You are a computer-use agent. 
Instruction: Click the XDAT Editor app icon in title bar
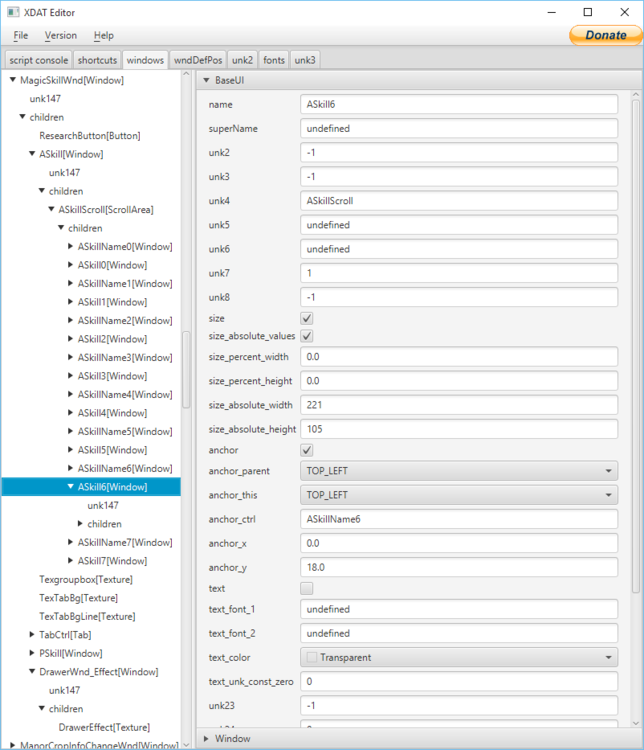12,12
